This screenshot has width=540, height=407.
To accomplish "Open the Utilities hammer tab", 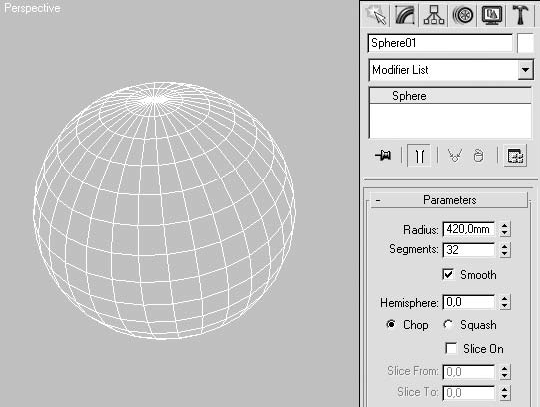I will [520, 15].
